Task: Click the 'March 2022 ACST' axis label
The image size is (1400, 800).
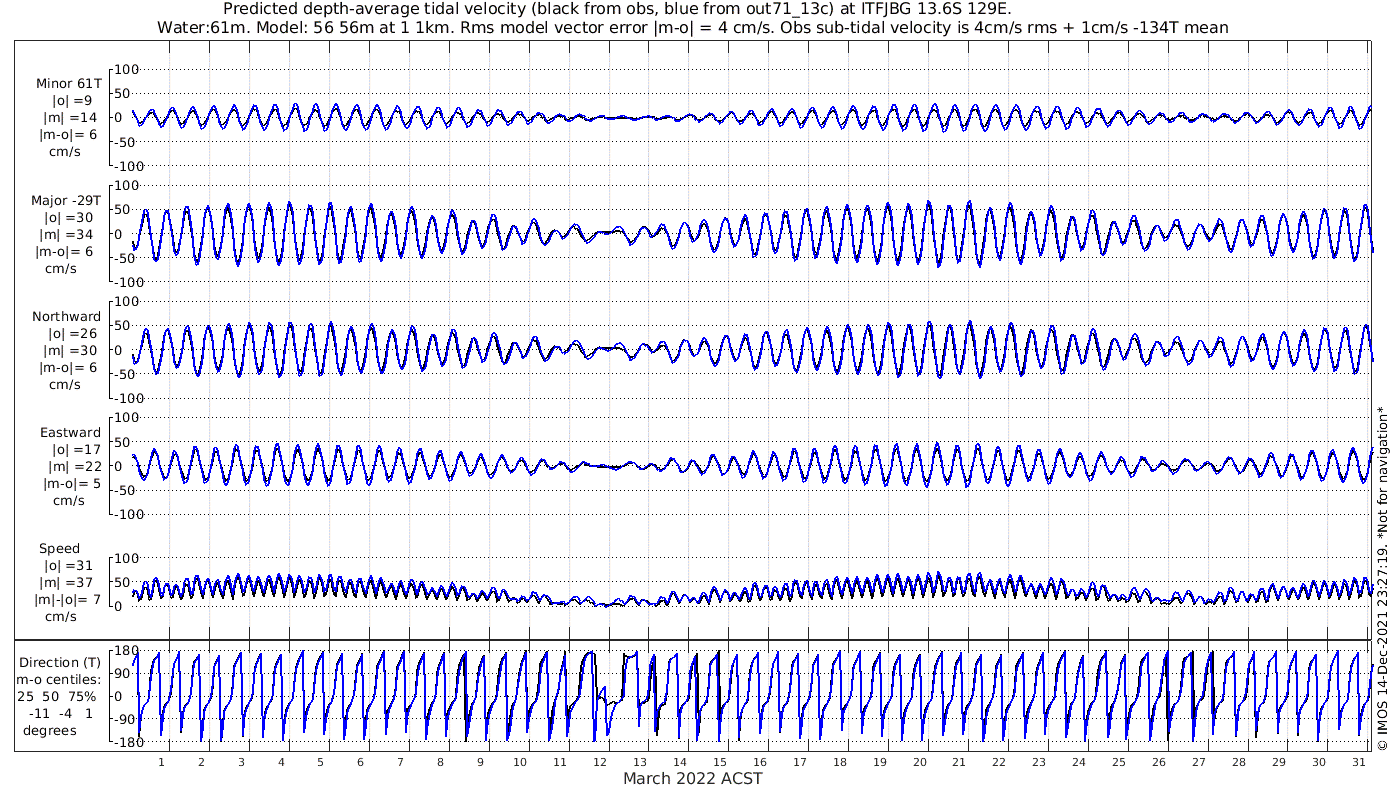Action: point(693,778)
